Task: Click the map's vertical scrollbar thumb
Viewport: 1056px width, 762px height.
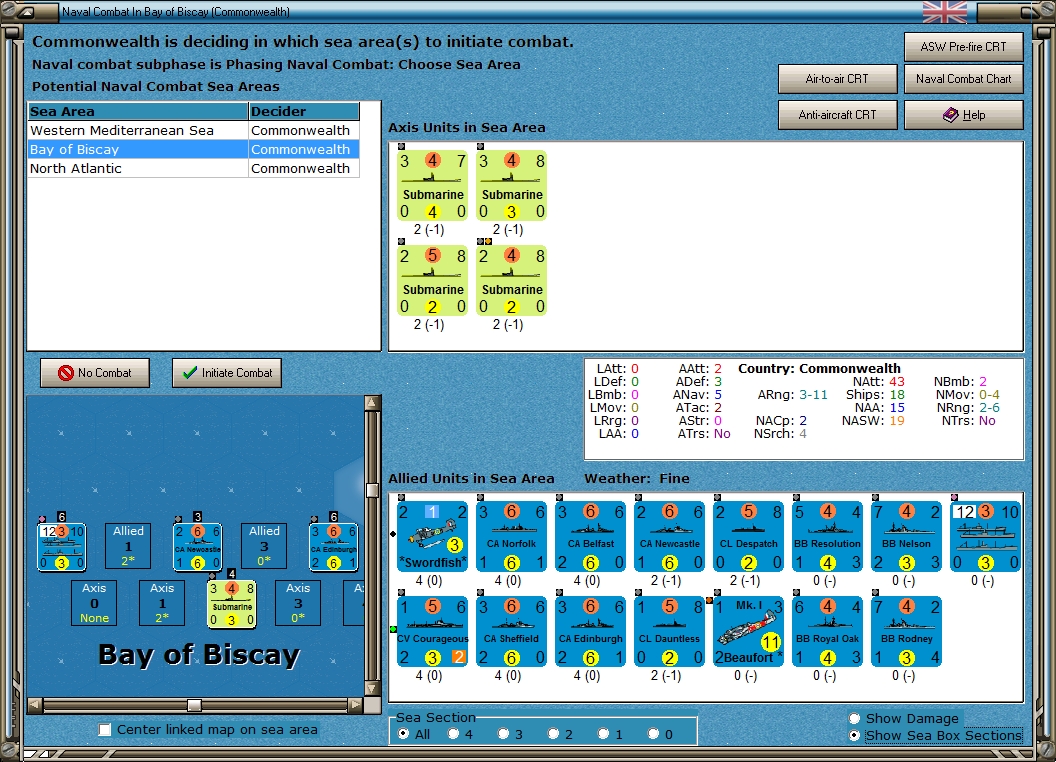Action: pyautogui.click(x=372, y=490)
